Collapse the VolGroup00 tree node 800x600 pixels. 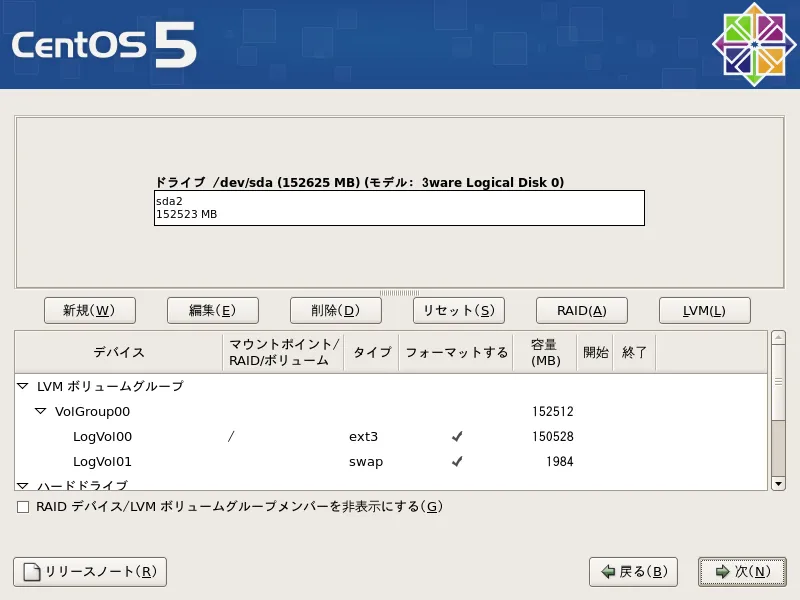[40, 411]
